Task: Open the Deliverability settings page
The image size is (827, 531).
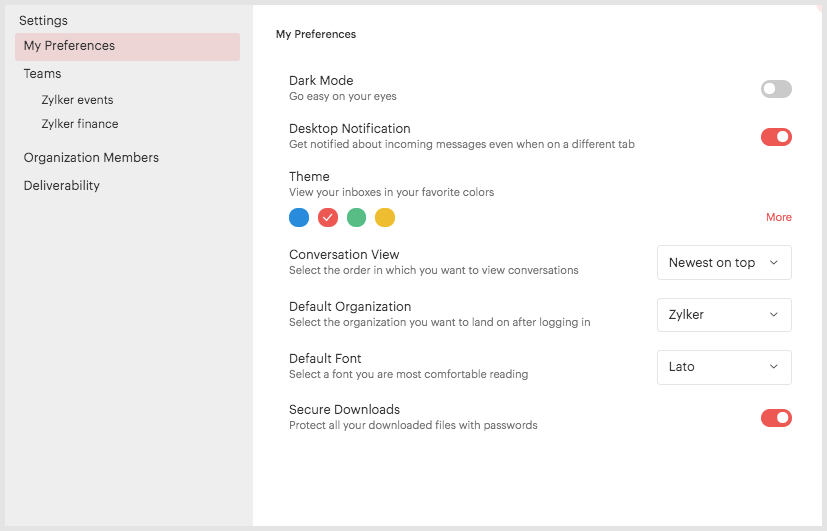Action: [62, 186]
